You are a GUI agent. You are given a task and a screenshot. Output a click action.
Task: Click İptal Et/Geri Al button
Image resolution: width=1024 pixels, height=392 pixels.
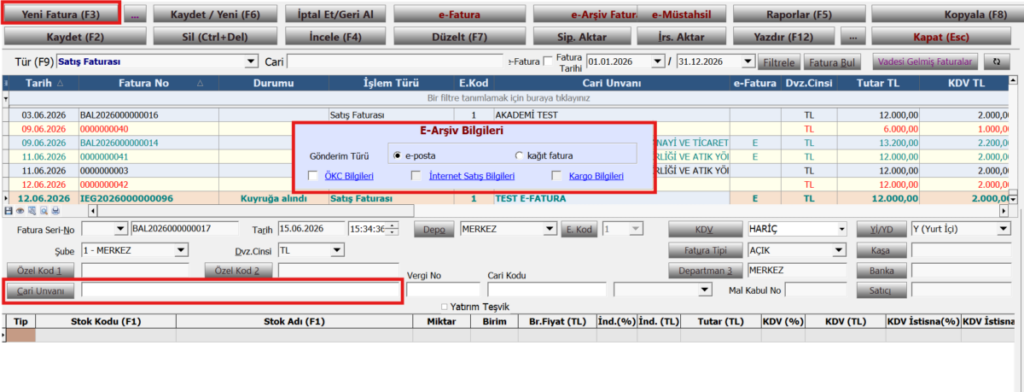pos(336,14)
